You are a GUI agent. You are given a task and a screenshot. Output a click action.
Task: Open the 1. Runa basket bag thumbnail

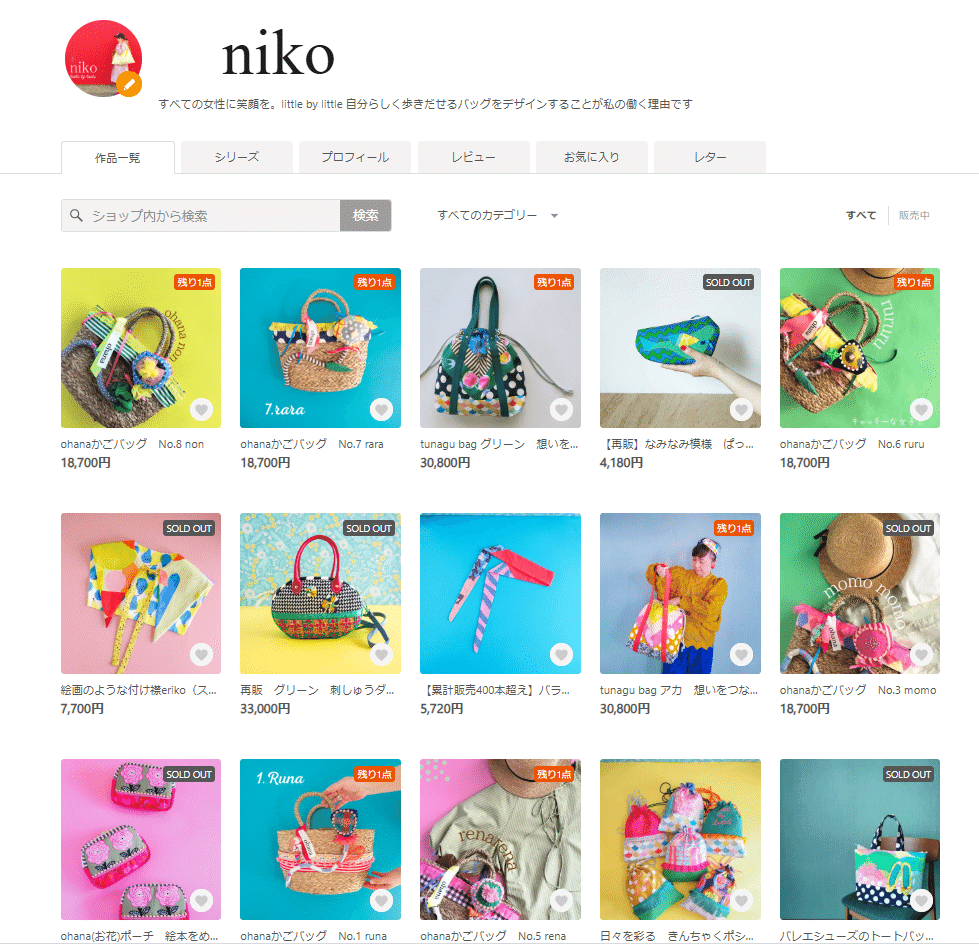pos(320,839)
